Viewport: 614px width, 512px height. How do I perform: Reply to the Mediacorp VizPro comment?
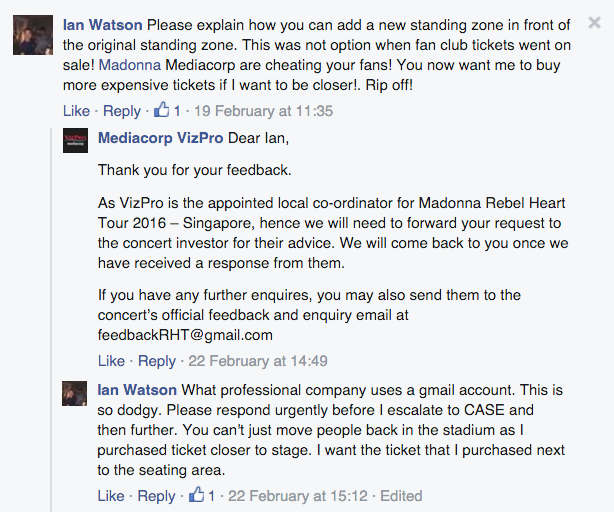157,361
